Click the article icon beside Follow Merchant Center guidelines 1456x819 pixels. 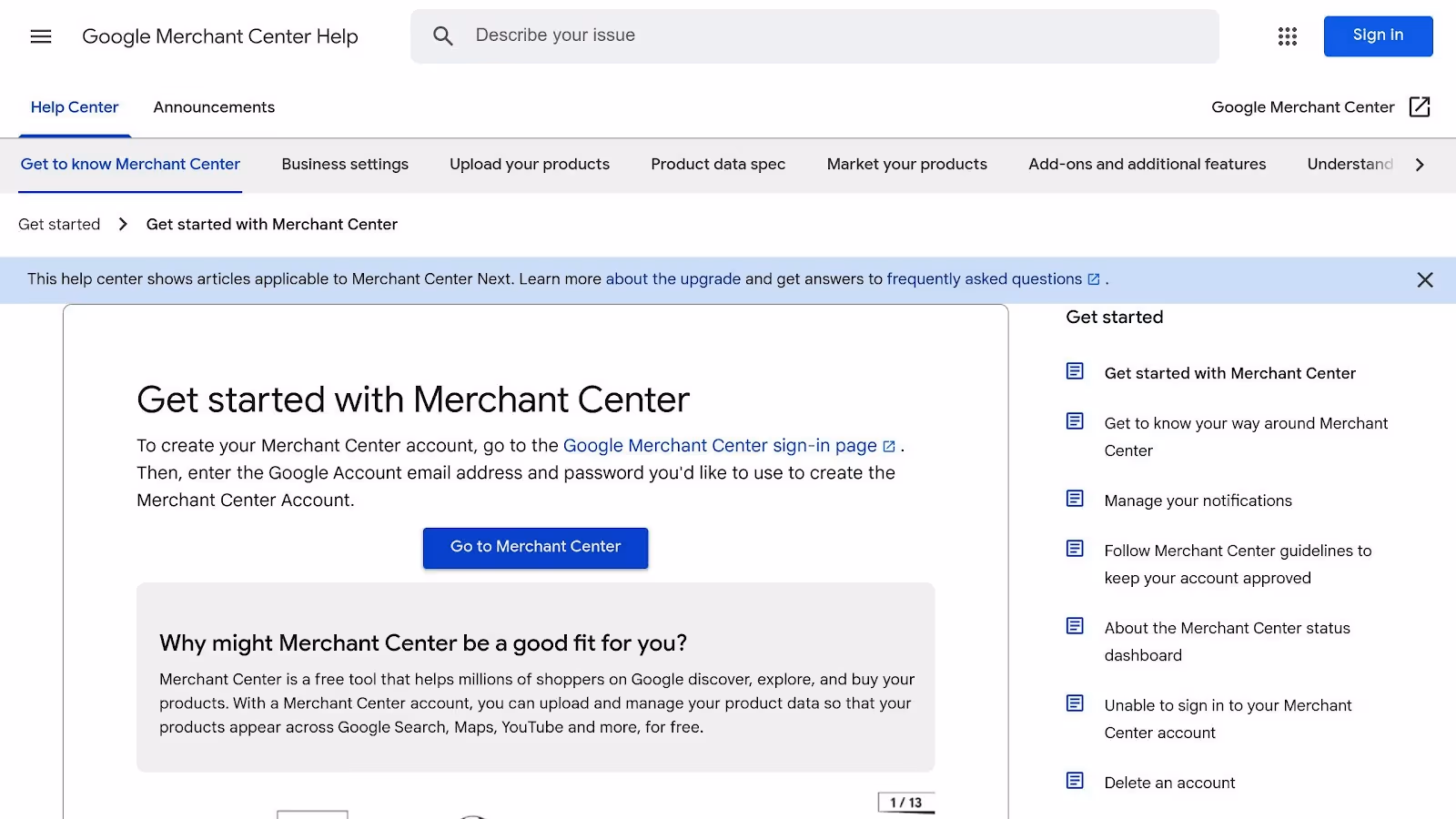(1075, 549)
